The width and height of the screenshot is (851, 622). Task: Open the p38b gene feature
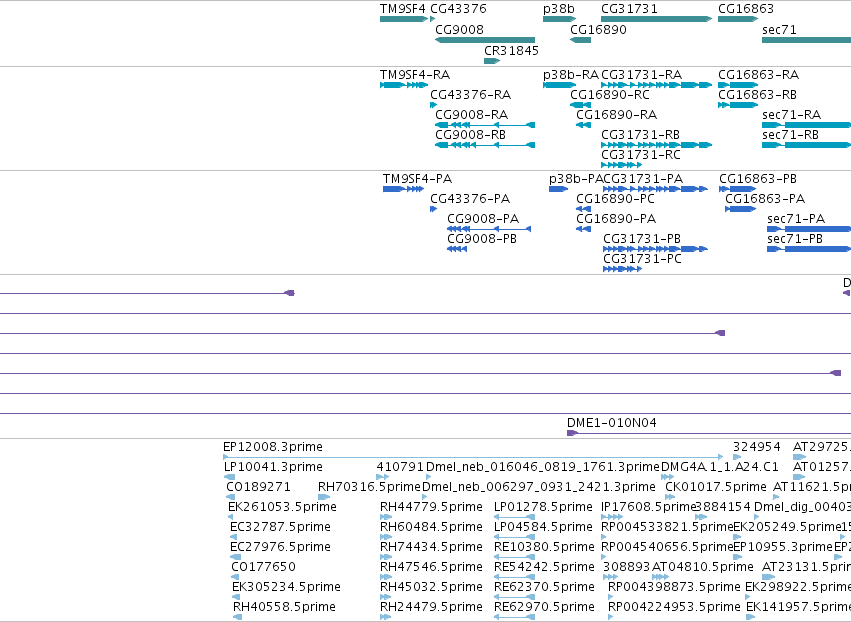[x=559, y=19]
